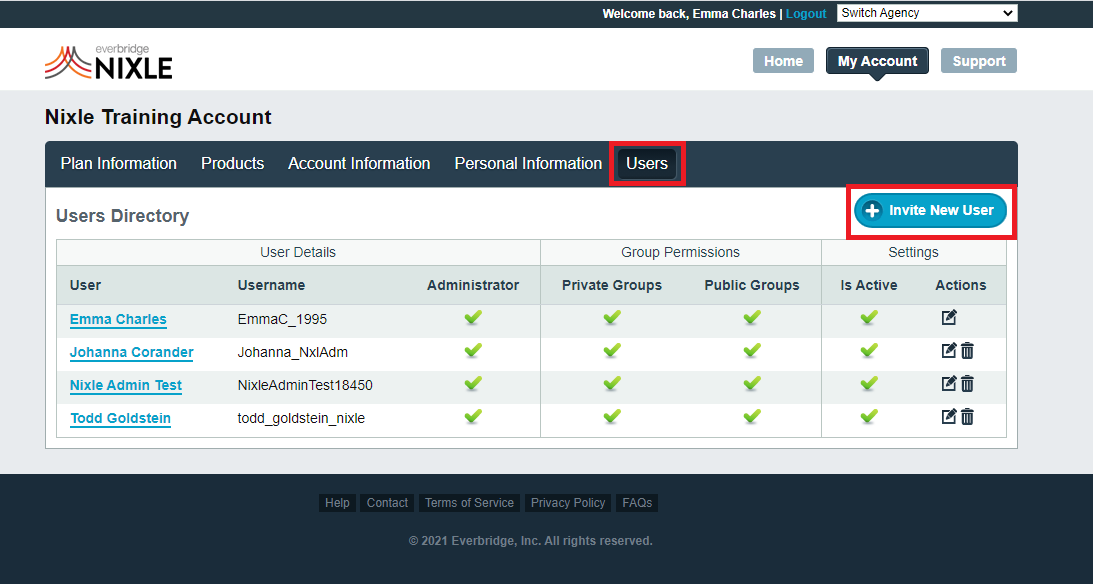Click Emma Charles Is Active checkmark
The width and height of the screenshot is (1093, 584).
click(869, 318)
